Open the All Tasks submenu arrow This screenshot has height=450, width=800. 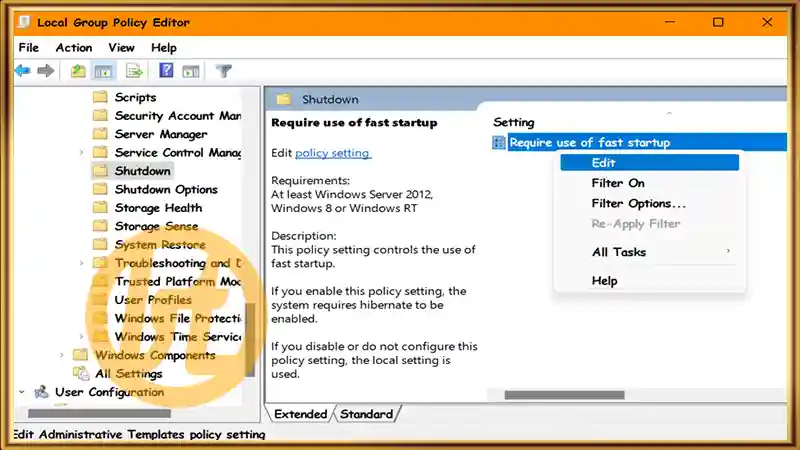click(728, 251)
